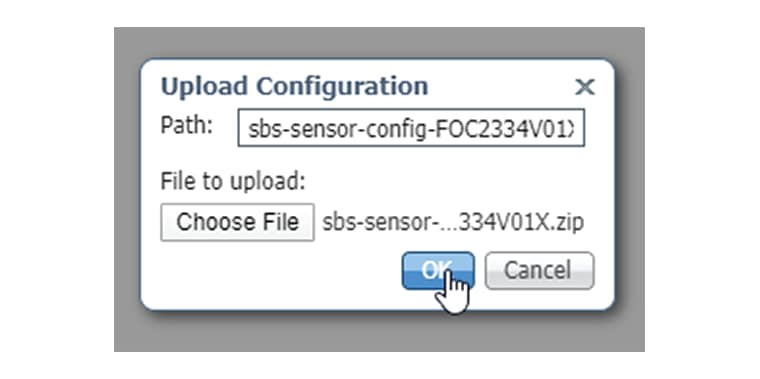The width and height of the screenshot is (760, 379).
Task: Click the selected file name sbs-sensor-...334V01X.zip
Action: pyautogui.click(x=453, y=222)
